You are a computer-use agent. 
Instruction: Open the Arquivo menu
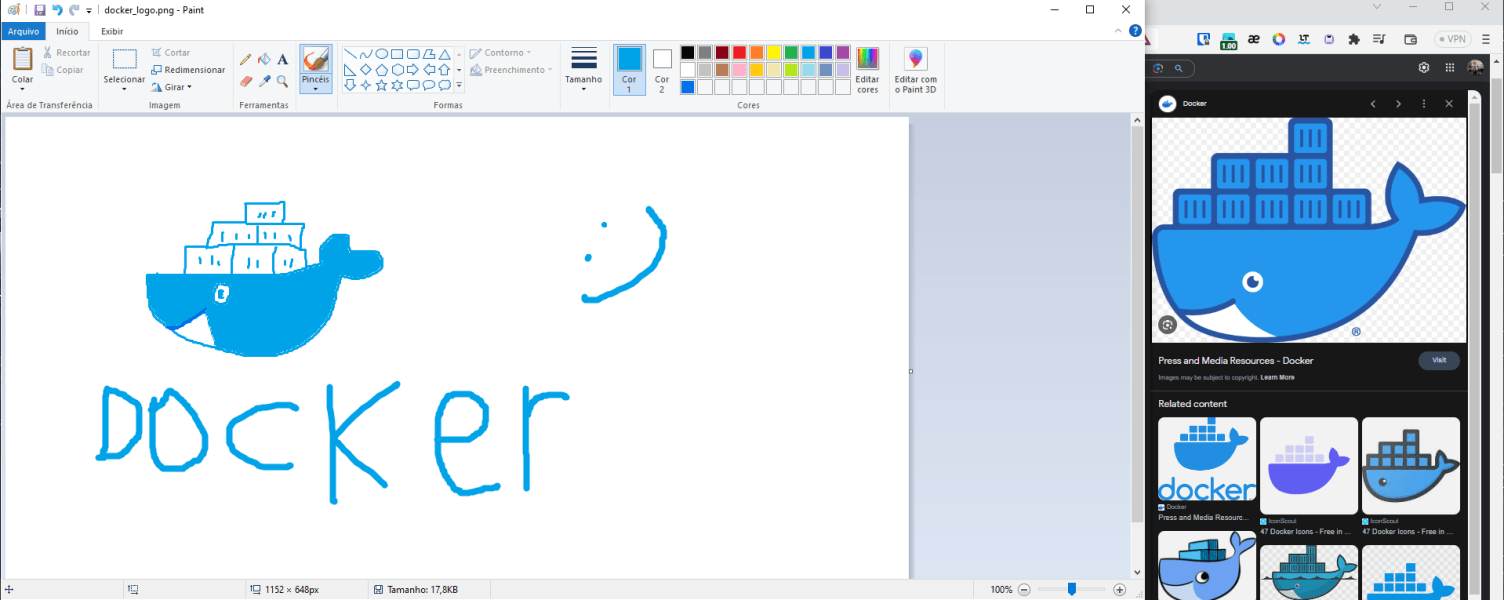click(x=23, y=31)
